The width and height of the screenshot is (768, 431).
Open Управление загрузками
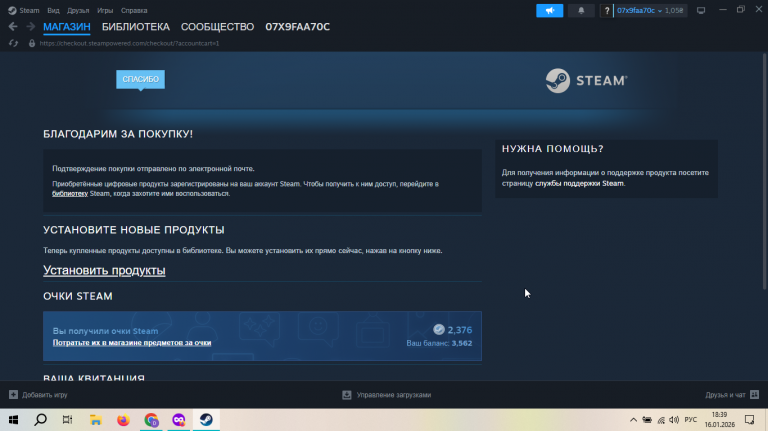click(x=394, y=395)
